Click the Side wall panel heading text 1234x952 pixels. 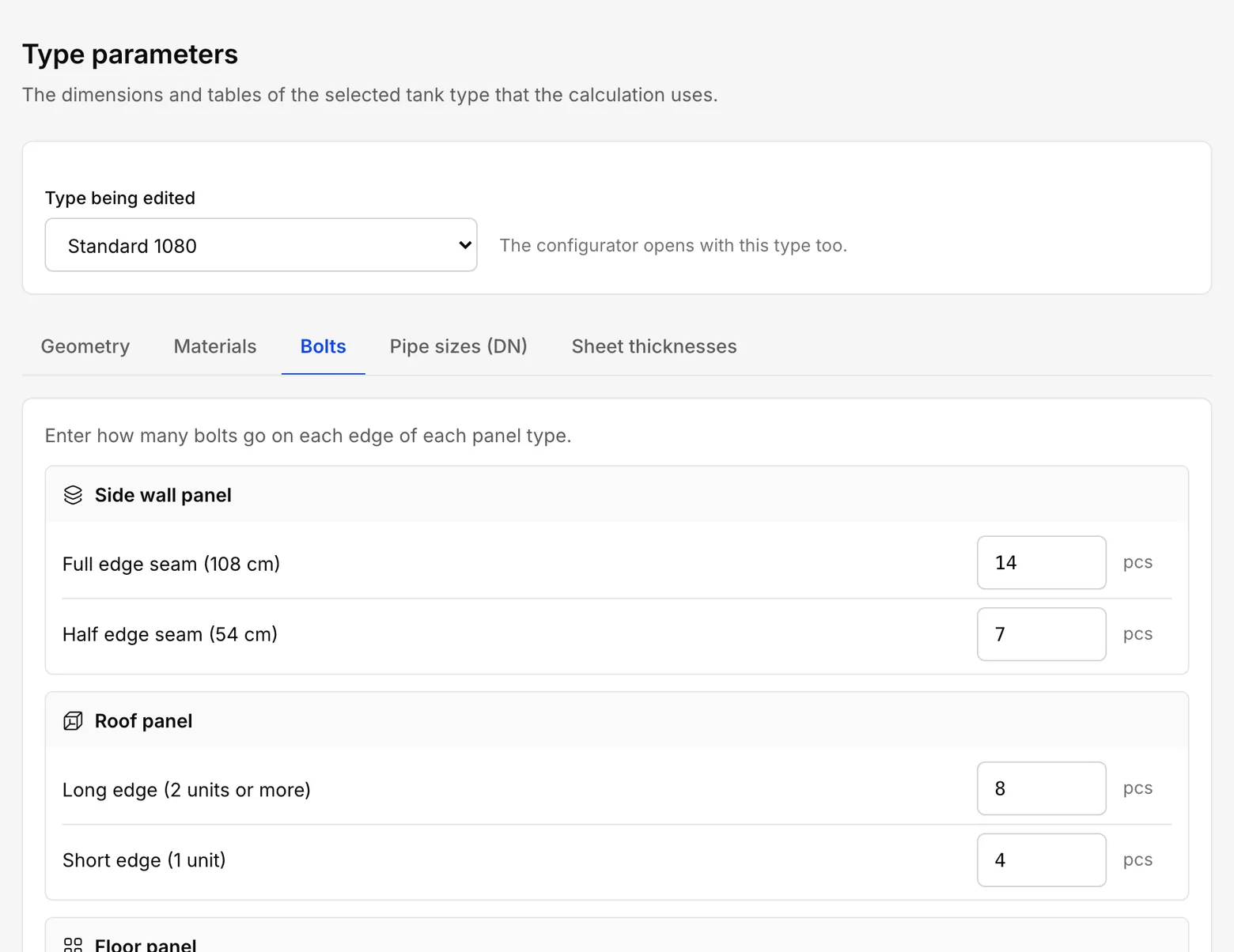click(x=163, y=495)
